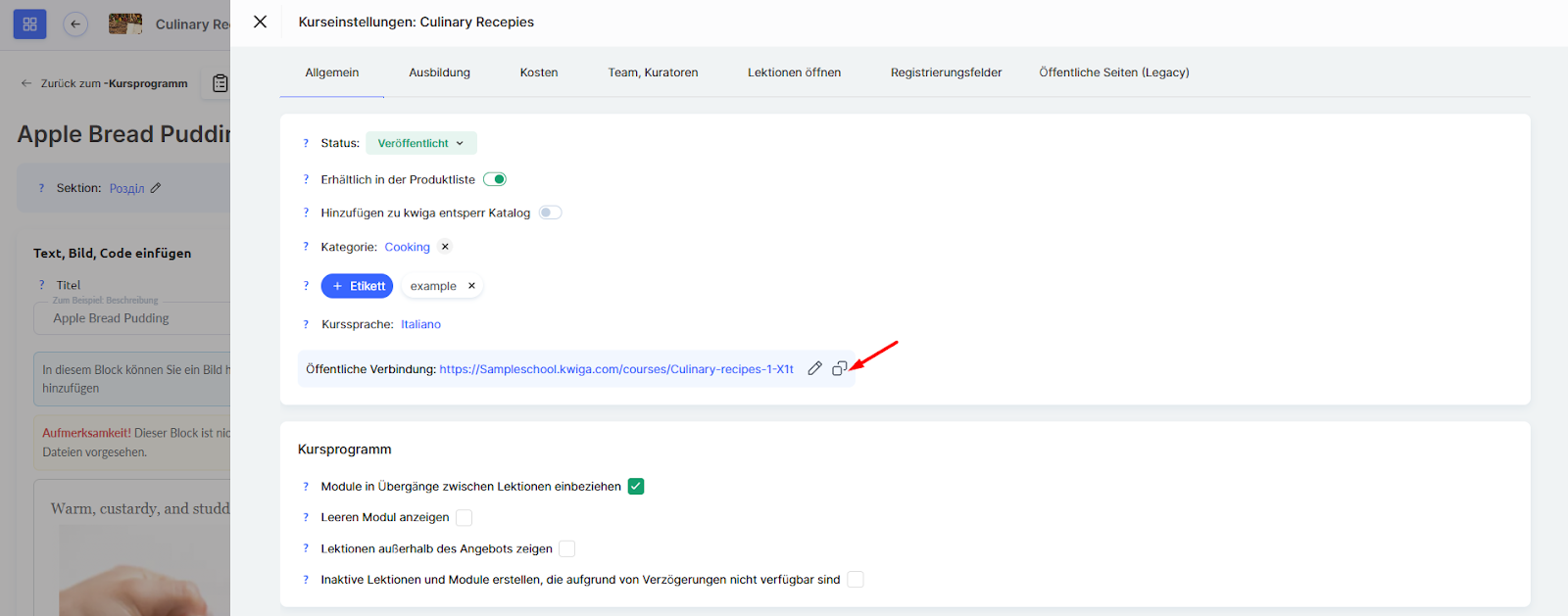Change Kurssprache from Italiano
This screenshot has height=616, width=1568.
point(420,324)
